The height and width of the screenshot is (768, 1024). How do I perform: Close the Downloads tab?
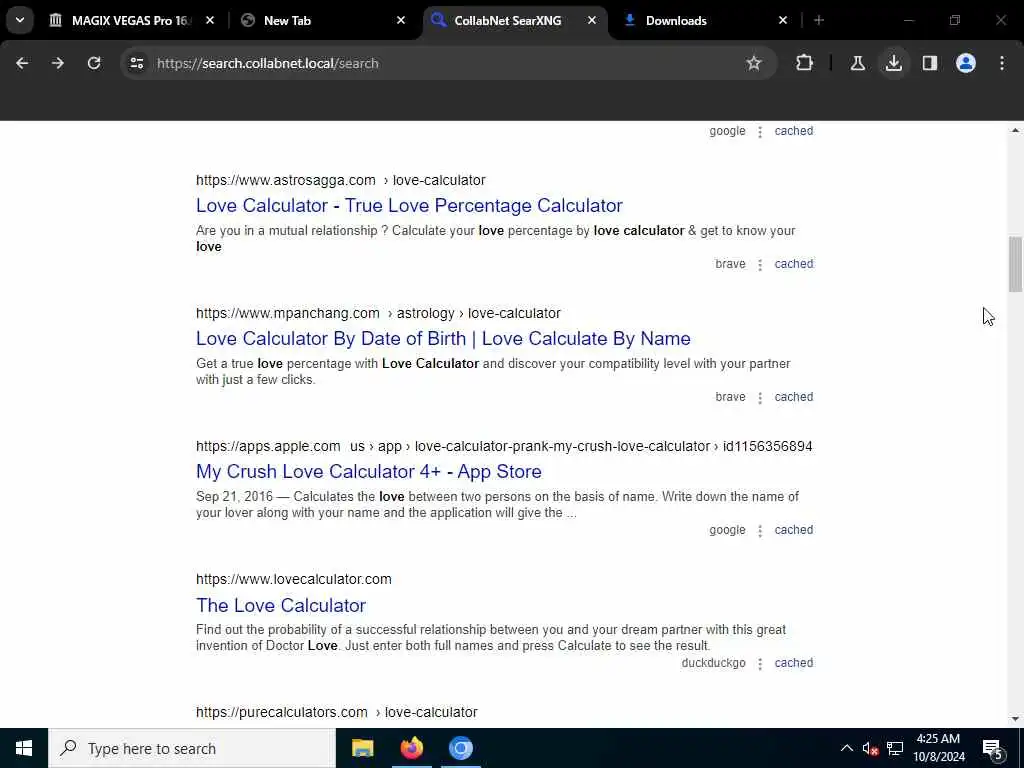click(783, 21)
